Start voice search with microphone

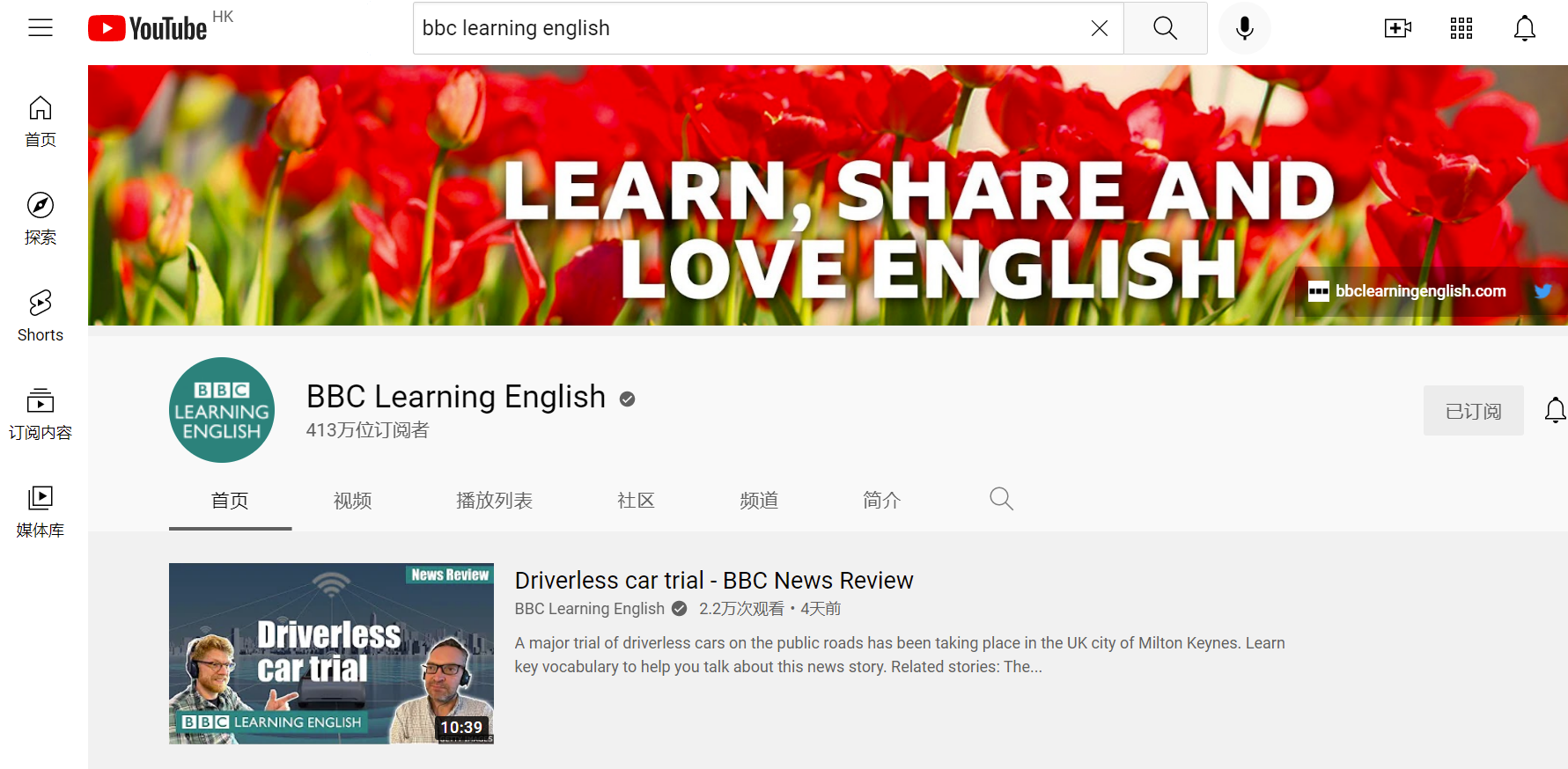[1245, 28]
